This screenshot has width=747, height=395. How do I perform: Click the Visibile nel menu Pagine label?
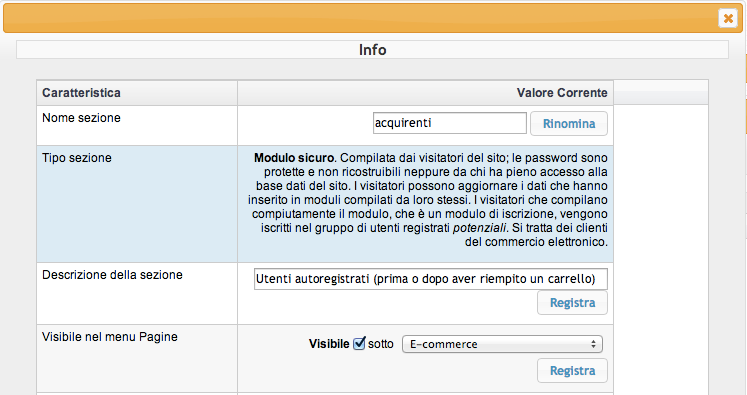pos(110,337)
